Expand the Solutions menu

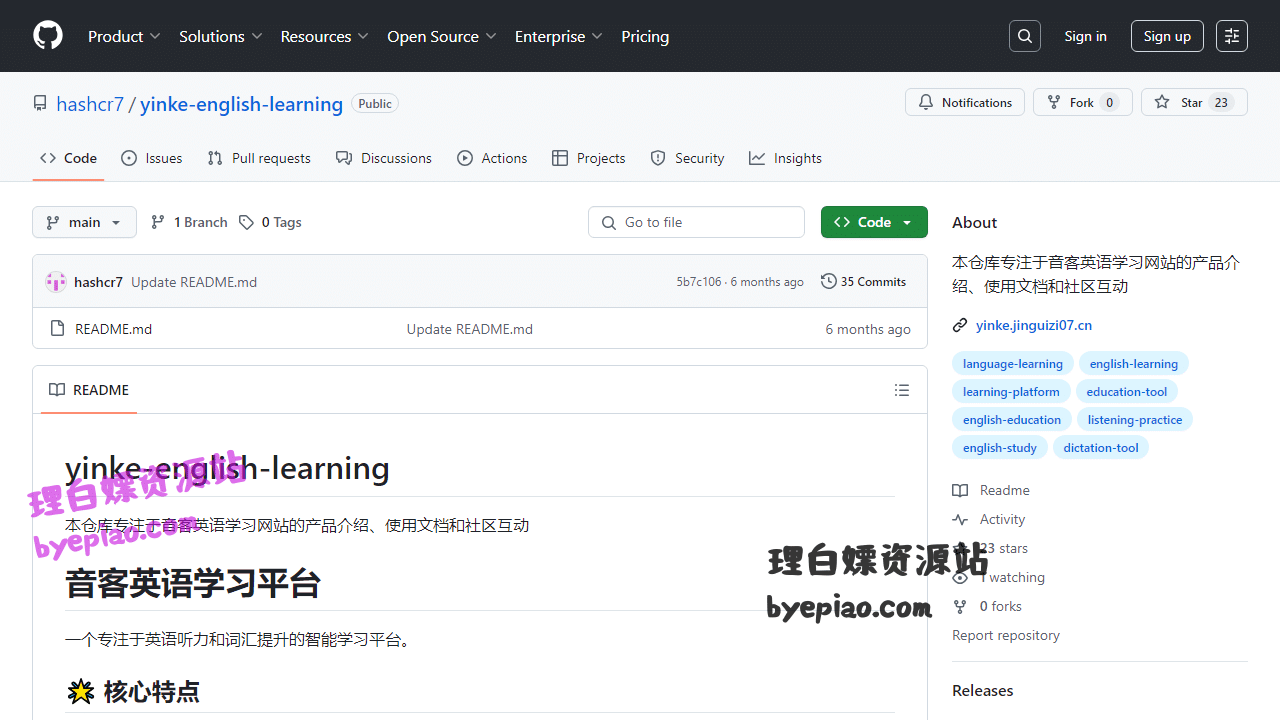pyautogui.click(x=220, y=36)
